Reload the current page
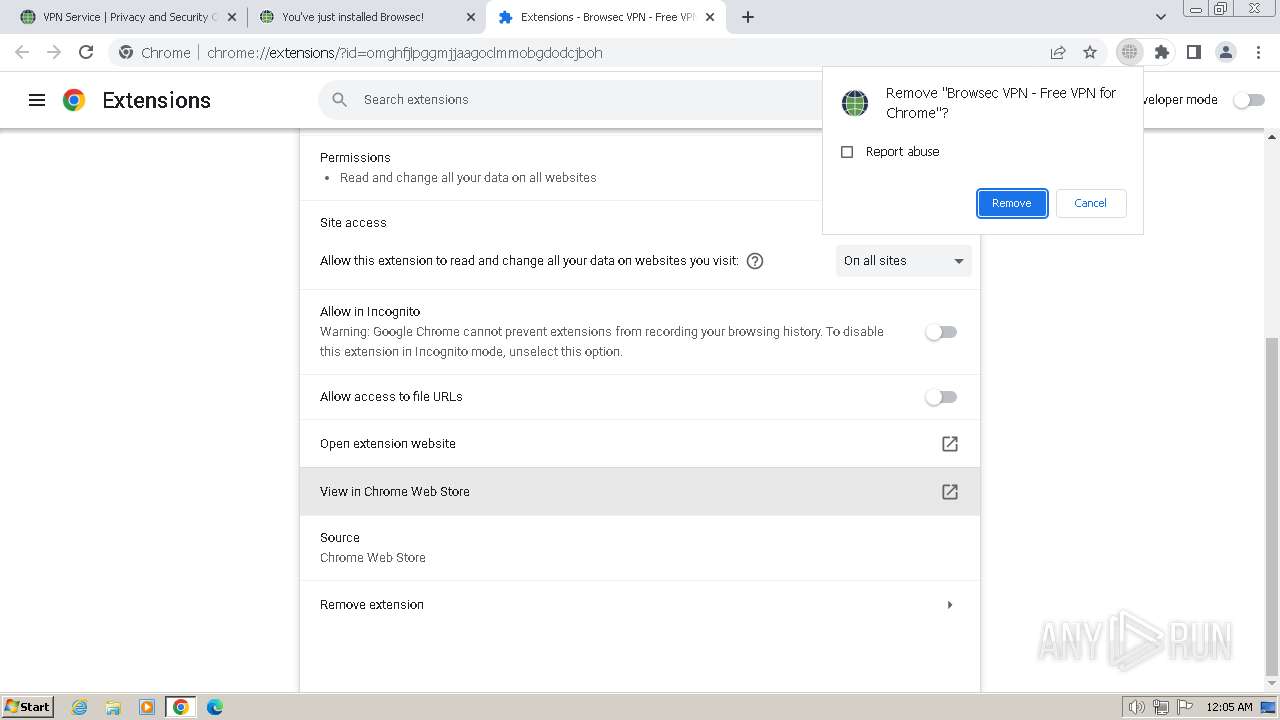Image resolution: width=1280 pixels, height=720 pixels. (86, 52)
